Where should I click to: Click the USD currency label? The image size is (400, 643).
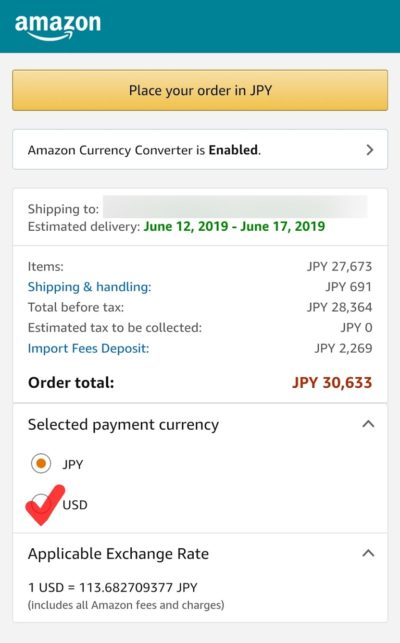click(x=75, y=505)
